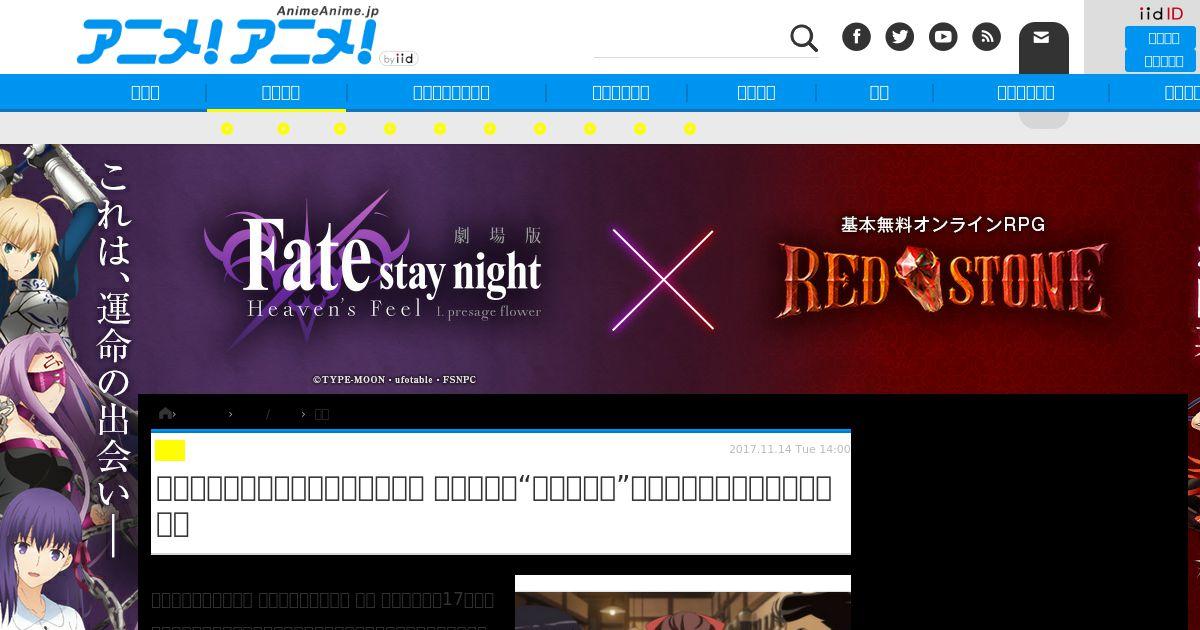Click the '基本無料オンラインRPG' banner text
This screenshot has height=630, width=1200.
[942, 225]
